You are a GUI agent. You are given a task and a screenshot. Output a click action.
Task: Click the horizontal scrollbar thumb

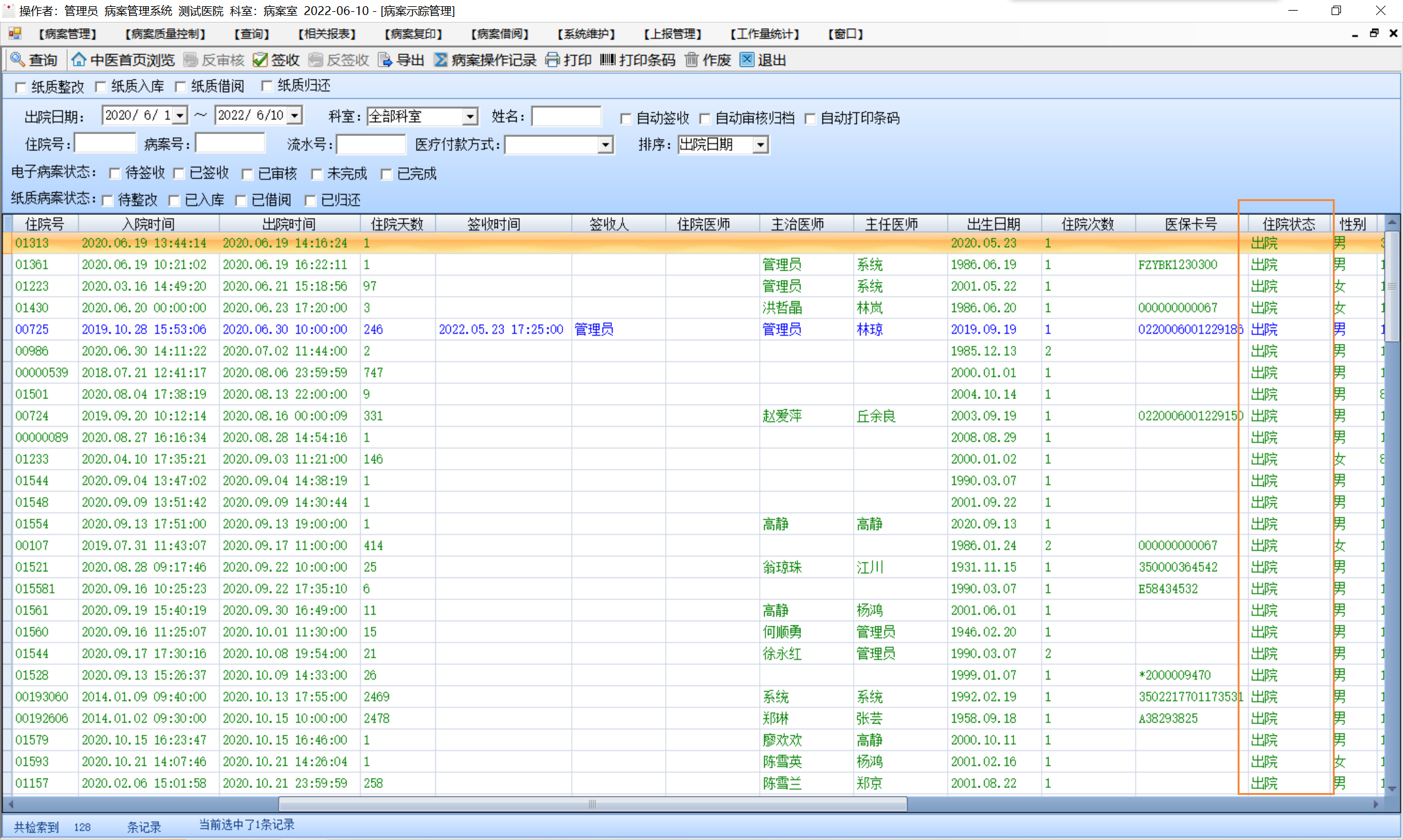point(592,804)
